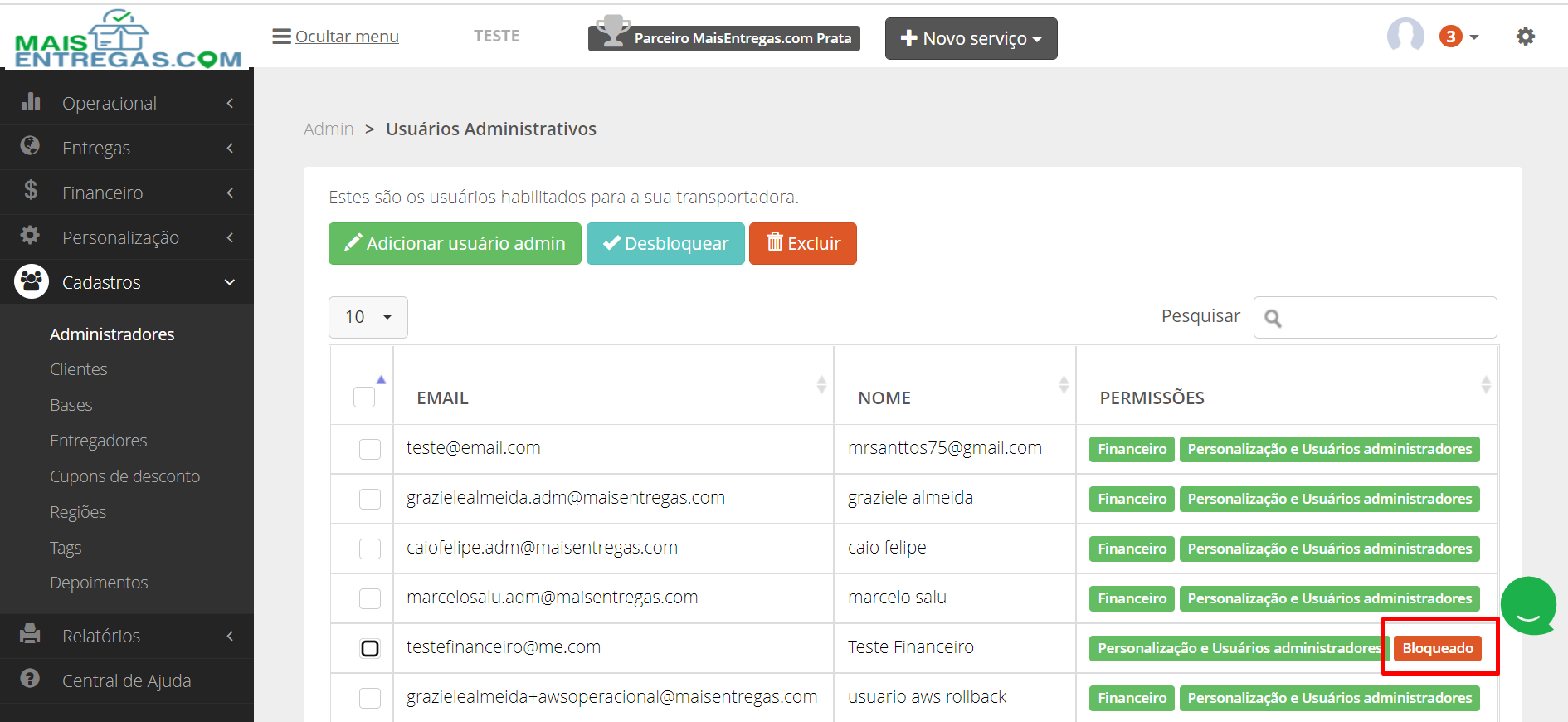The width and height of the screenshot is (1568, 722).
Task: Check the box for teste@email.com
Action: [x=370, y=449]
